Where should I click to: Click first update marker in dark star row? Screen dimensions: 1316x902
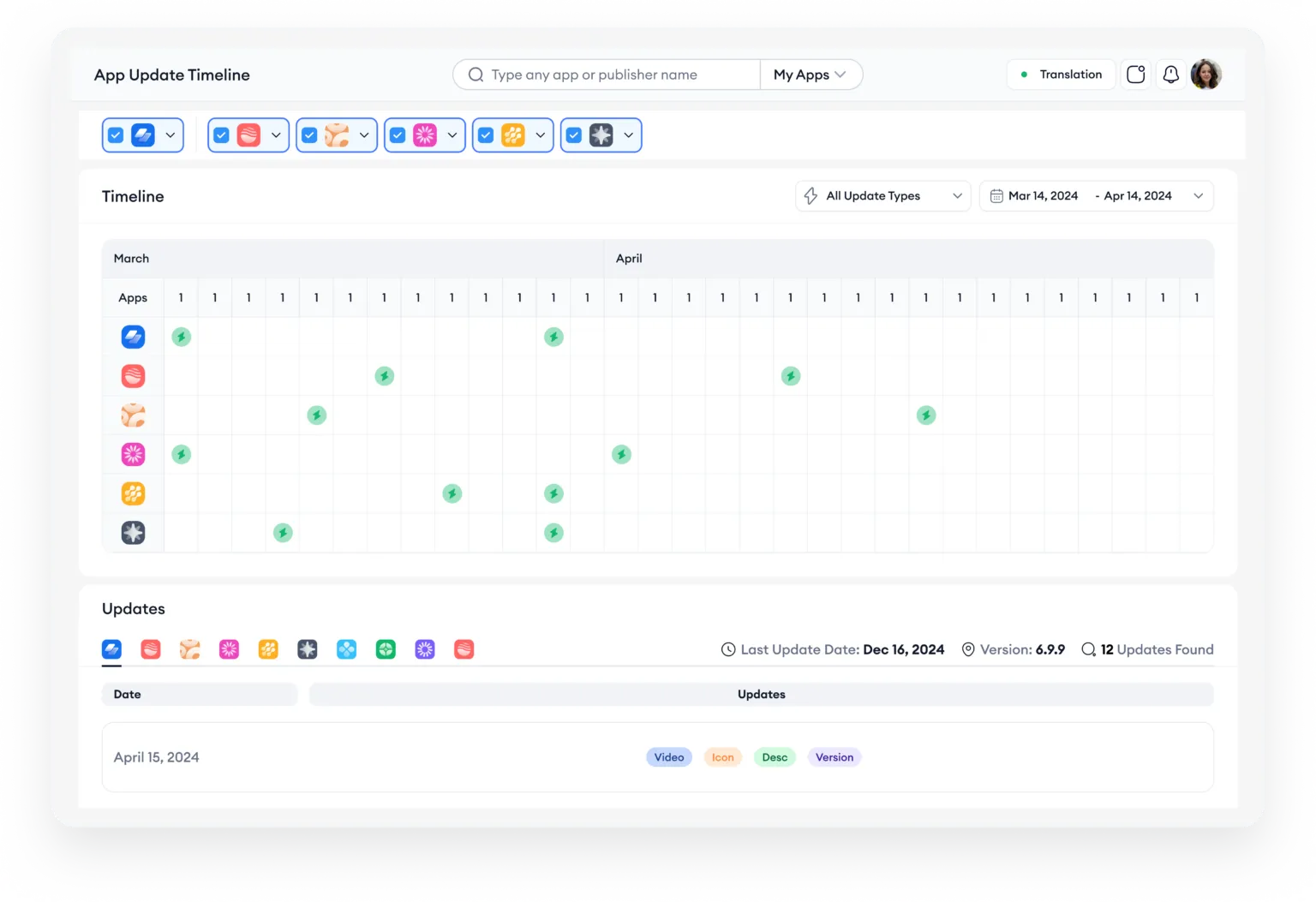[x=283, y=533]
